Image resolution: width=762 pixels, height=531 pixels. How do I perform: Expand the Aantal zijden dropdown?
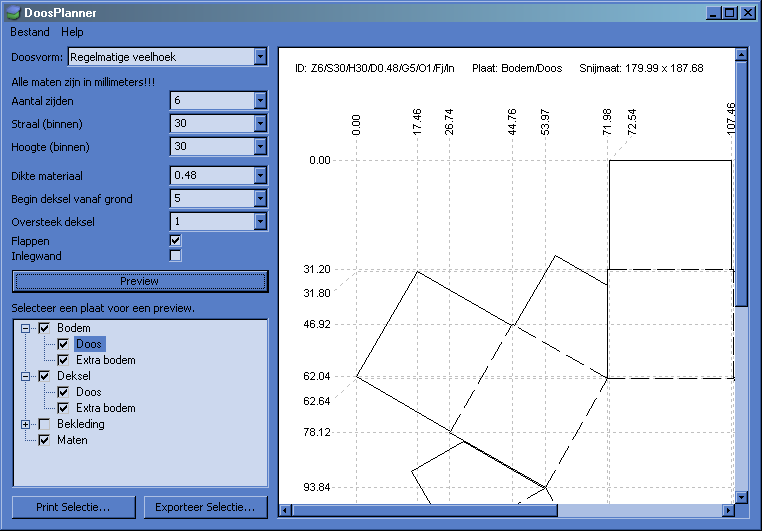[x=260, y=101]
